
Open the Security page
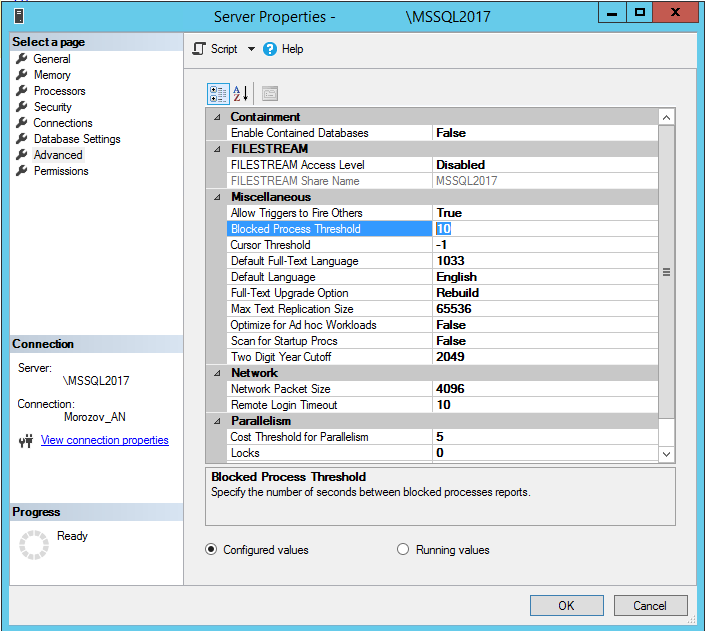coord(53,107)
